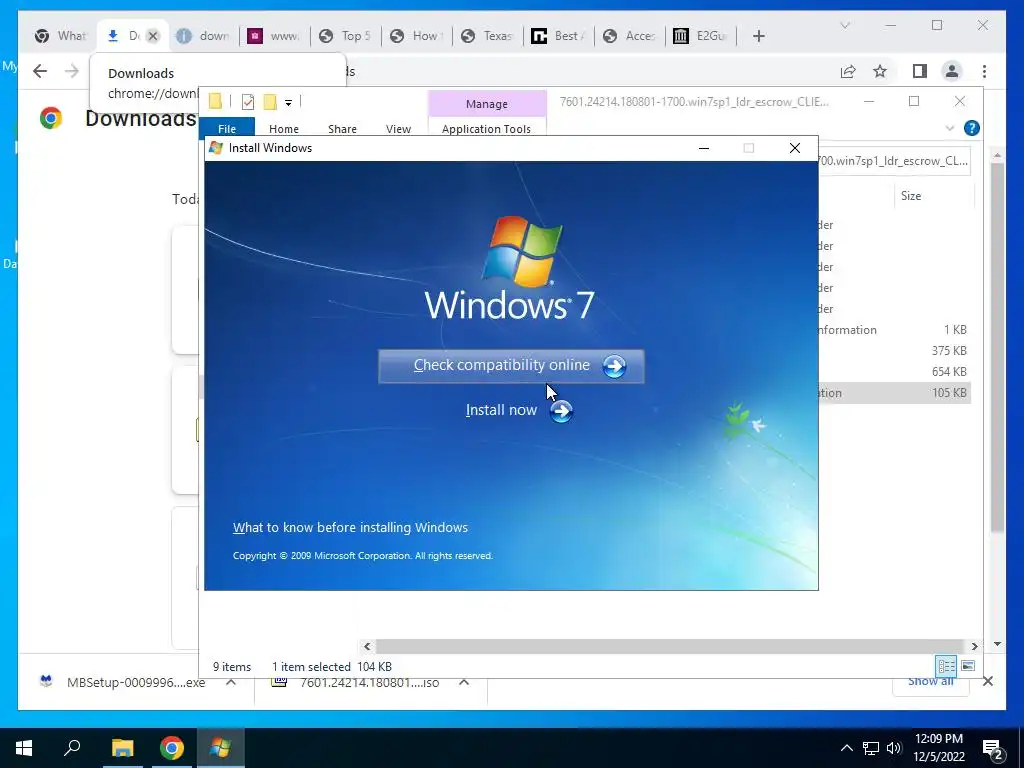Open the View ribbon tab

coord(398,129)
